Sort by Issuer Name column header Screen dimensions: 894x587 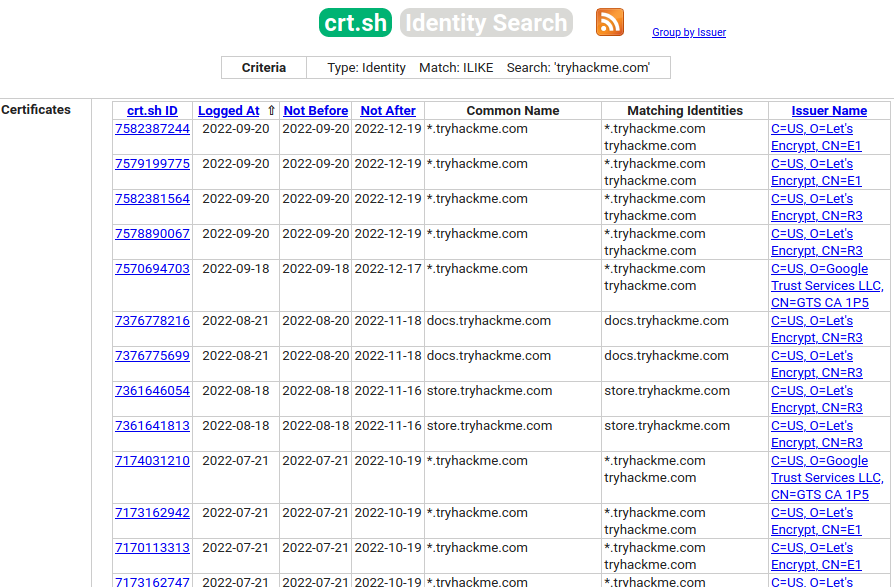[829, 111]
